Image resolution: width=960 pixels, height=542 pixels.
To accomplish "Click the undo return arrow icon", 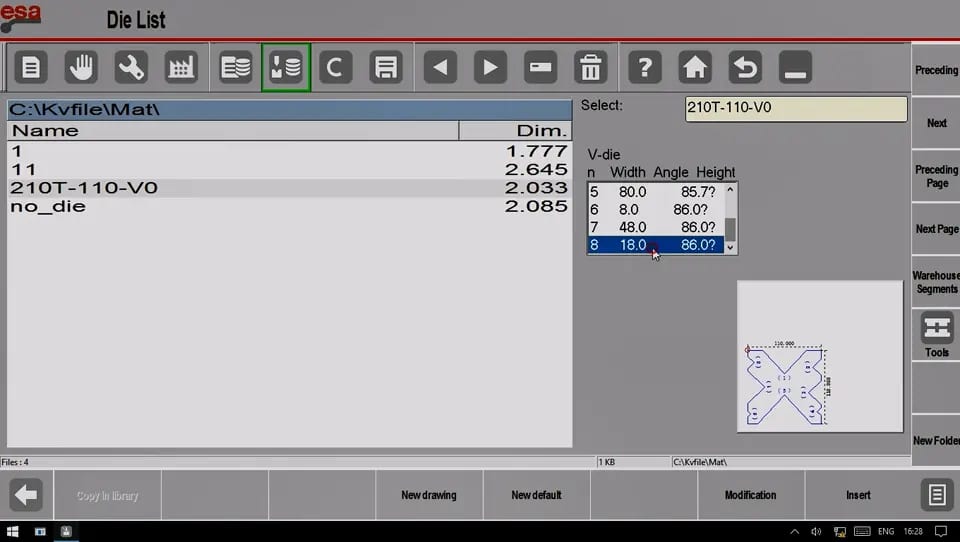I will click(745, 67).
